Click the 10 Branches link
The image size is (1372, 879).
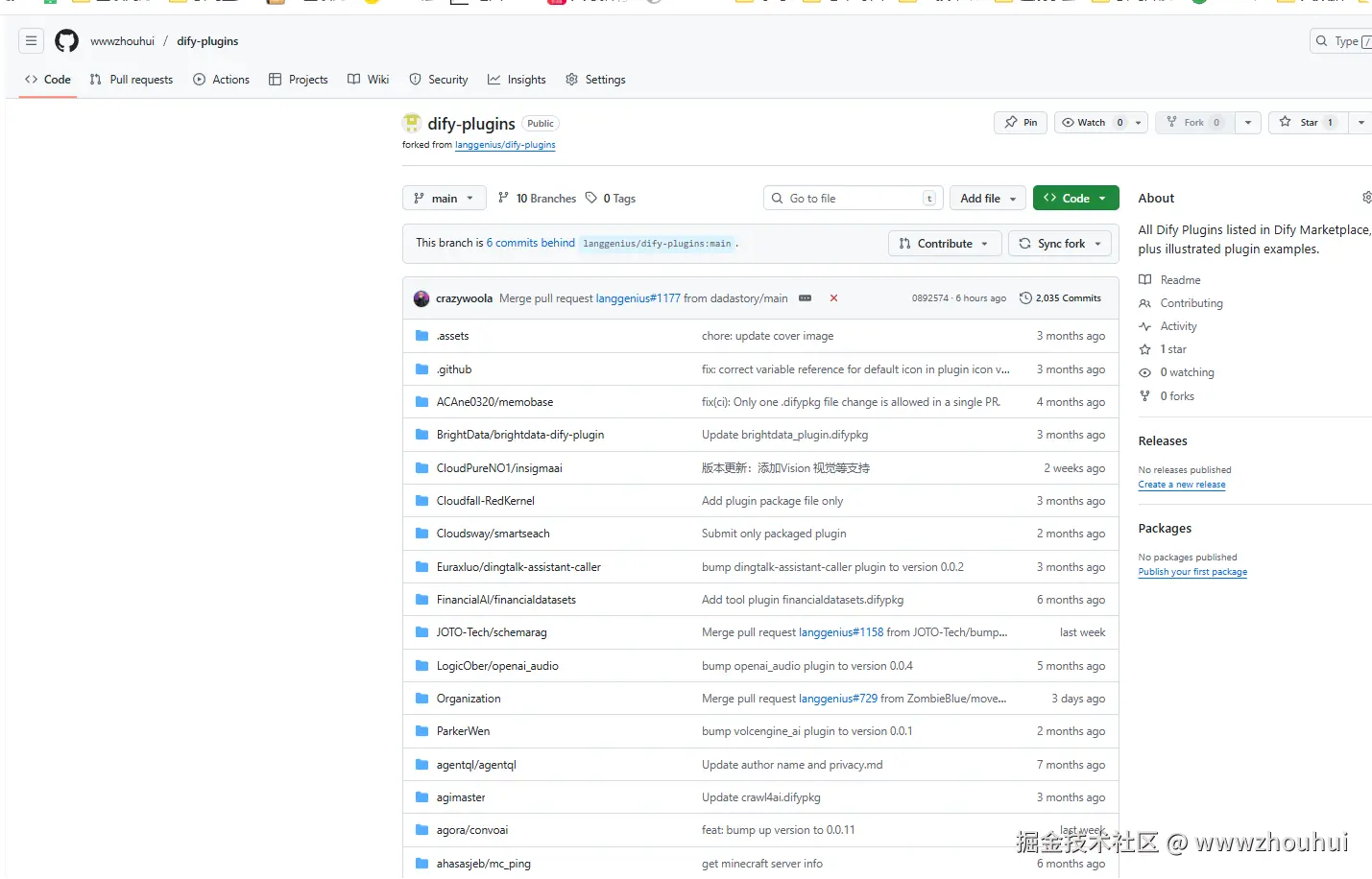[x=538, y=199]
